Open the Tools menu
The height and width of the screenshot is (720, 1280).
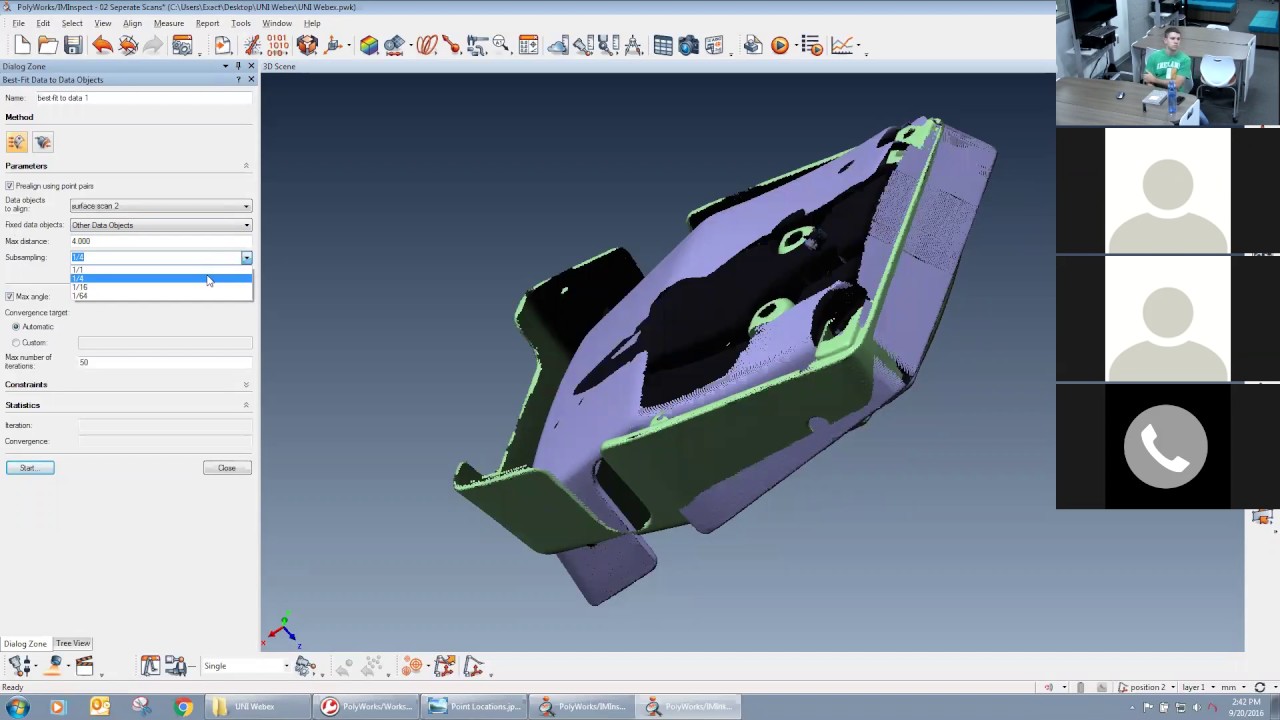pos(241,23)
